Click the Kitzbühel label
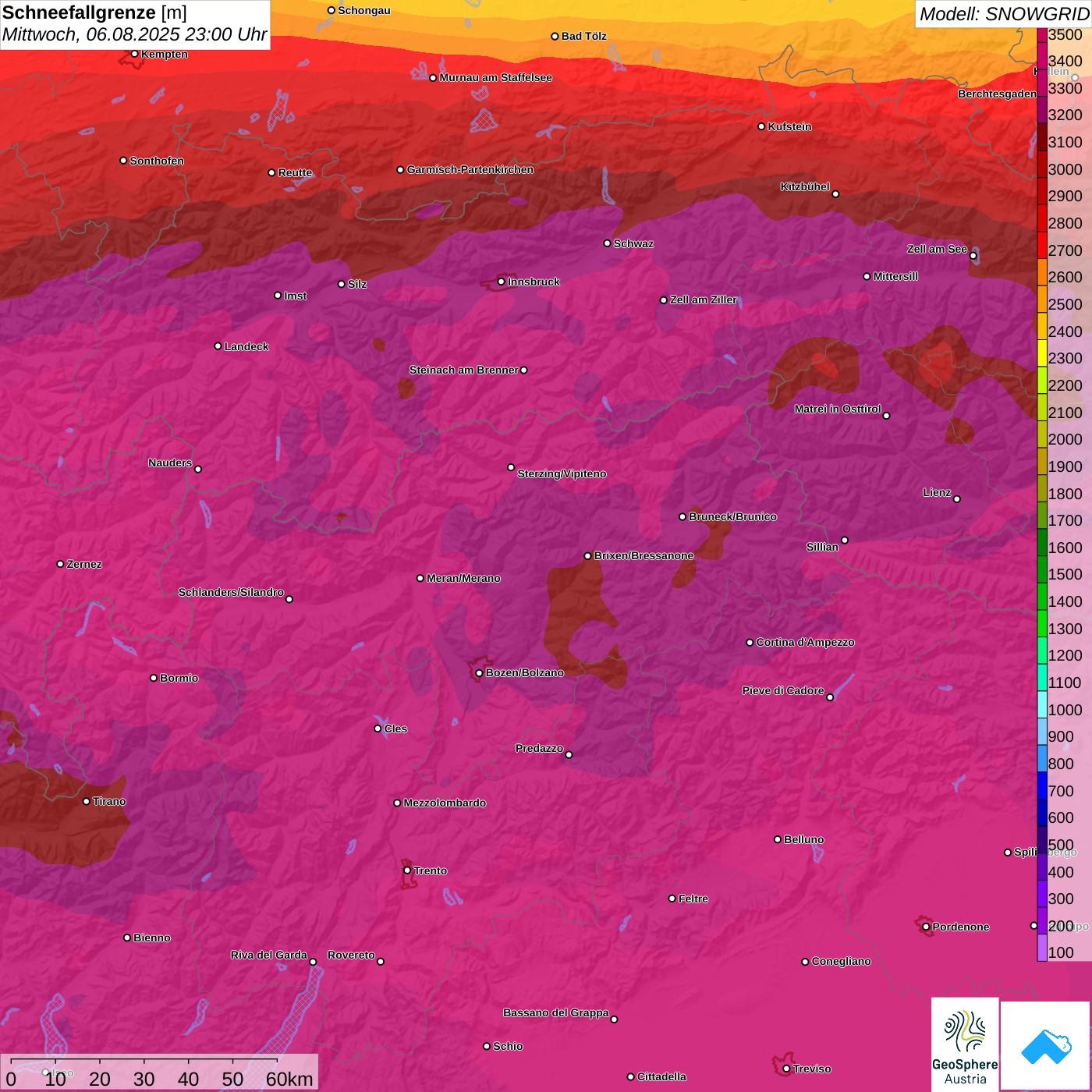 click(x=805, y=186)
